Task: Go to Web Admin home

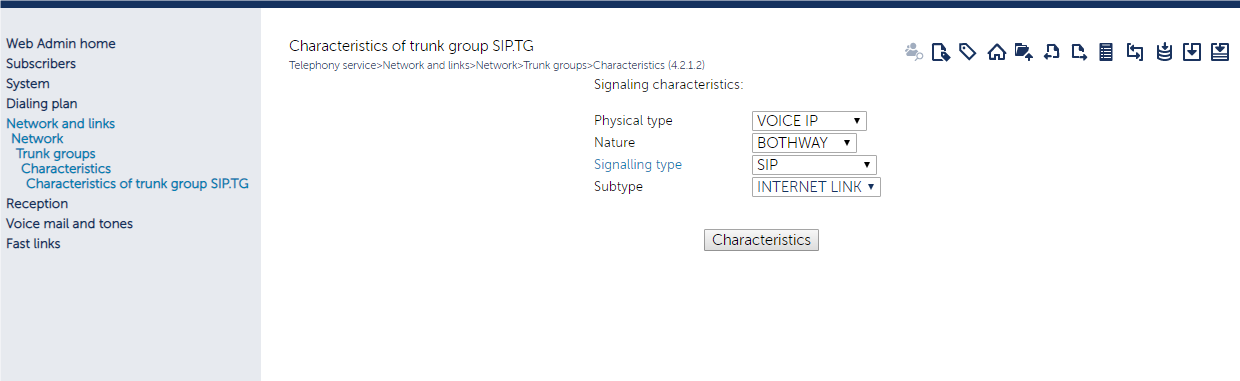Action: click(61, 44)
